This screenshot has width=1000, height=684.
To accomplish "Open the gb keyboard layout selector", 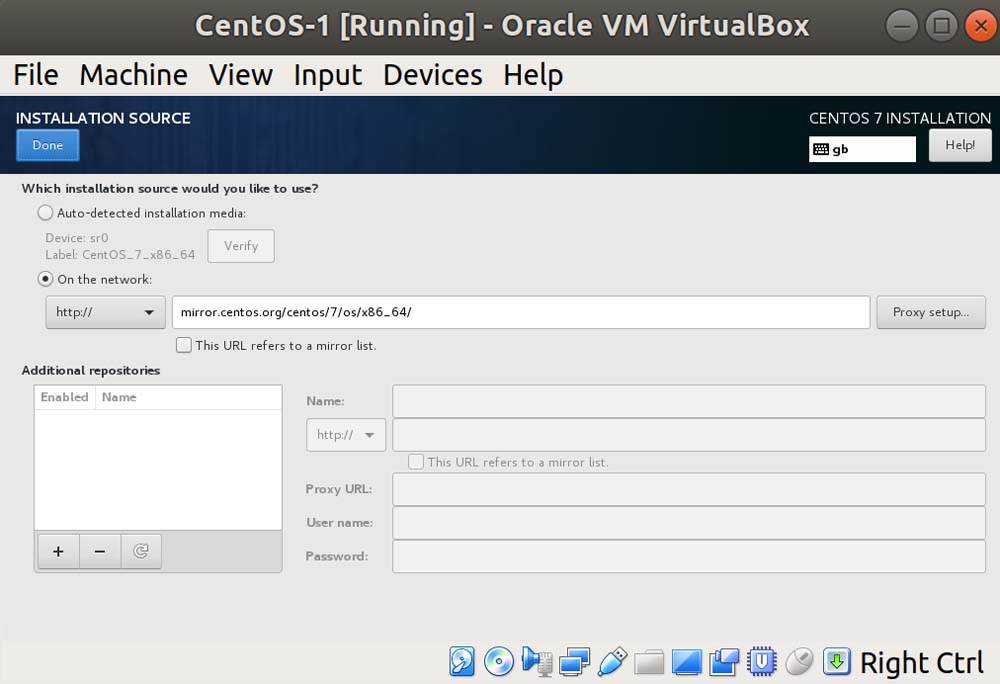I will click(862, 149).
